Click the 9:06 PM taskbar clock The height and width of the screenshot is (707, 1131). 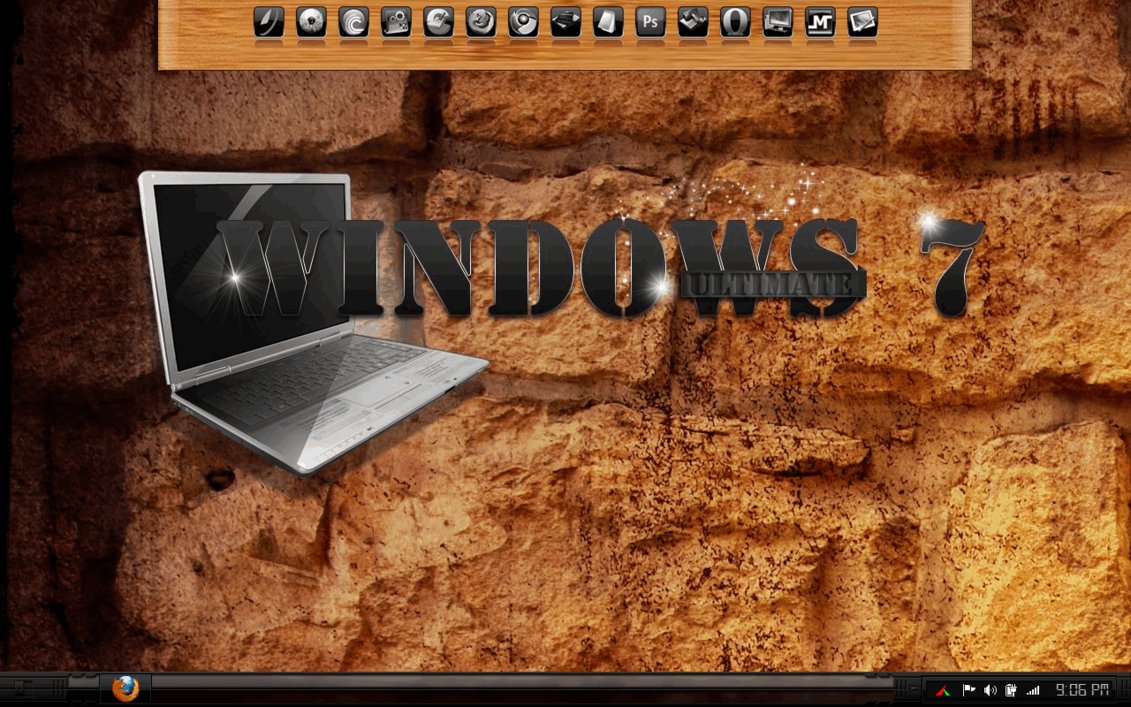pos(1083,690)
